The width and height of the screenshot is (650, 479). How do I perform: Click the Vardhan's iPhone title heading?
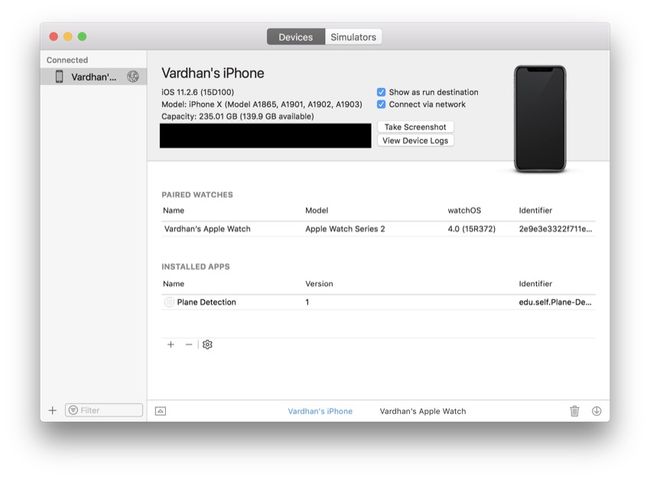click(x=213, y=73)
